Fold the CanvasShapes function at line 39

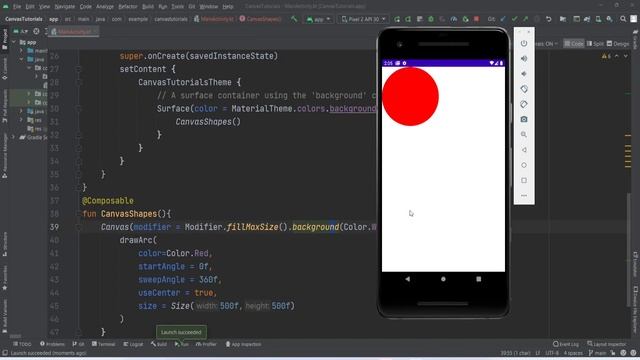pyautogui.click(x=79, y=227)
